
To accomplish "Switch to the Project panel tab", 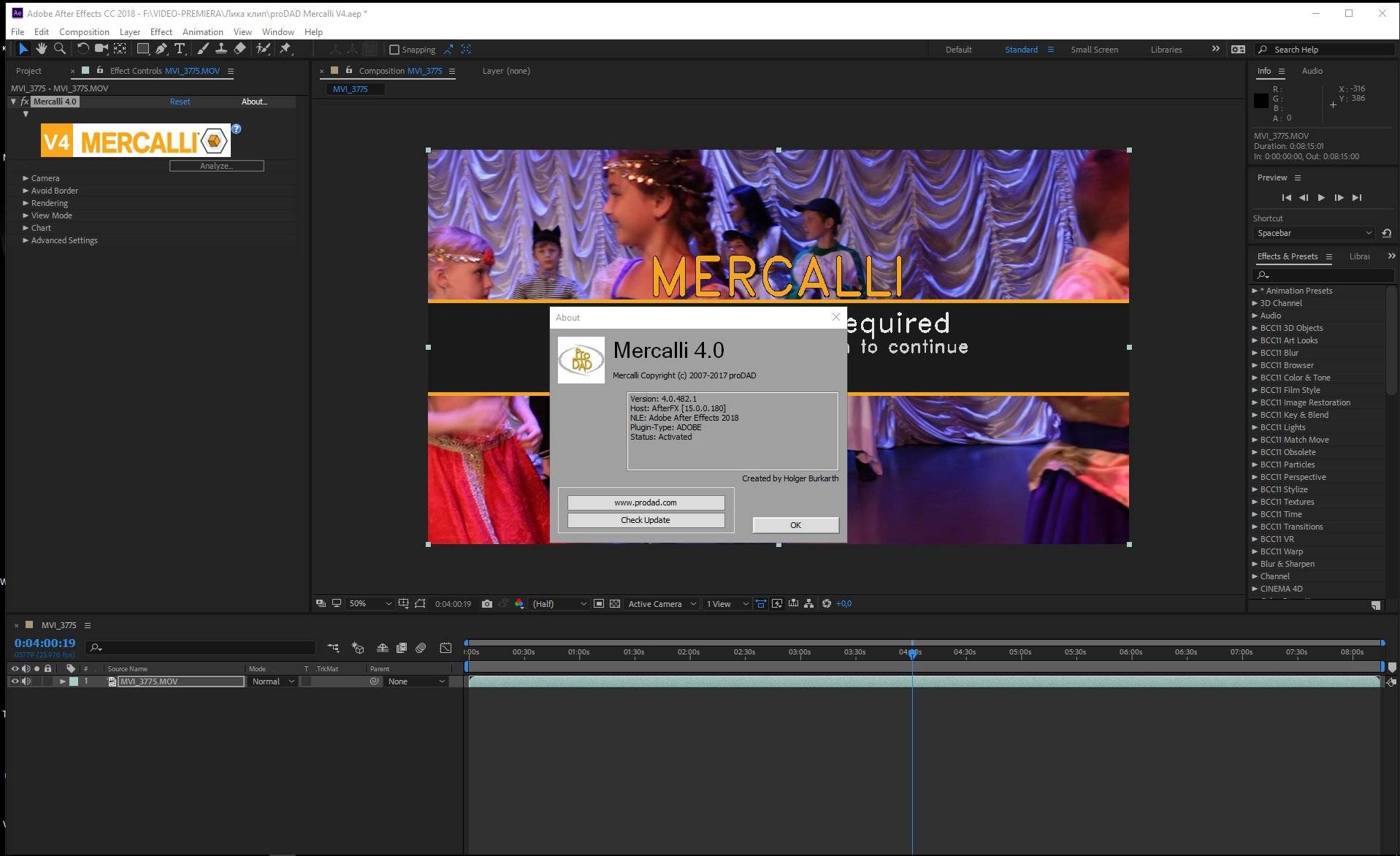I will [x=28, y=71].
